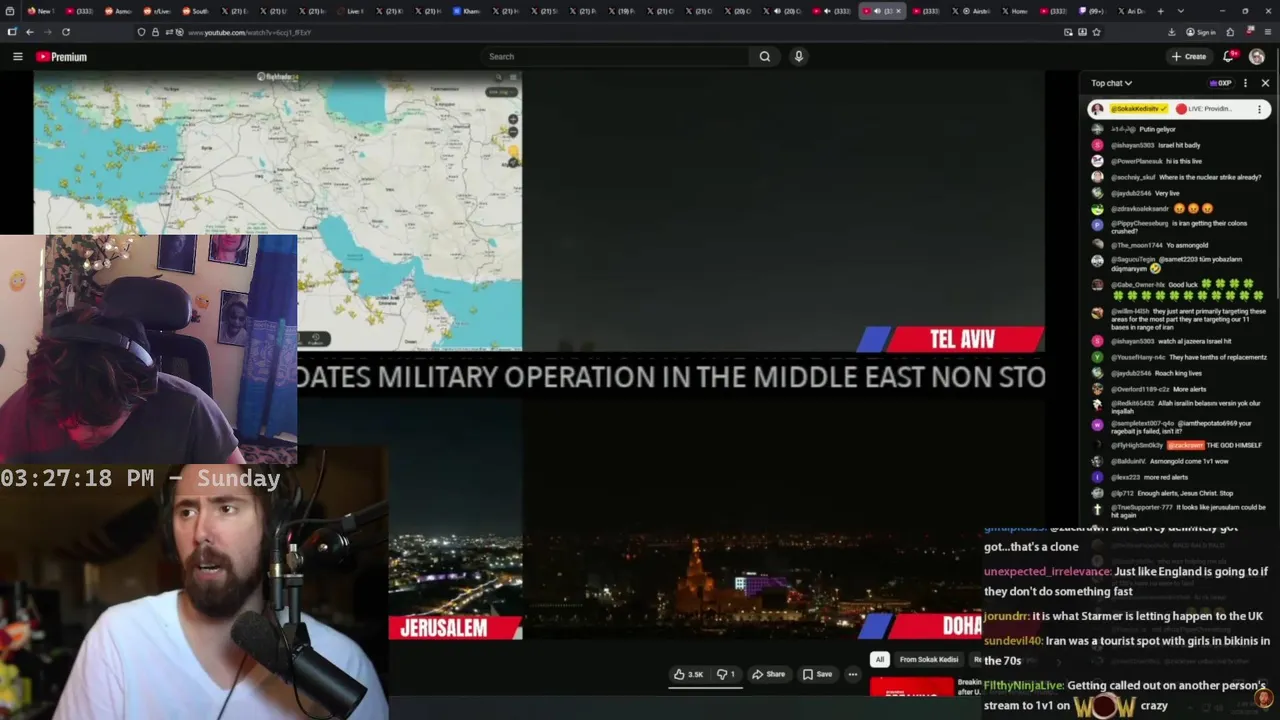This screenshot has height=720, width=1280.
Task: Click in the YouTube search field
Action: click(615, 57)
